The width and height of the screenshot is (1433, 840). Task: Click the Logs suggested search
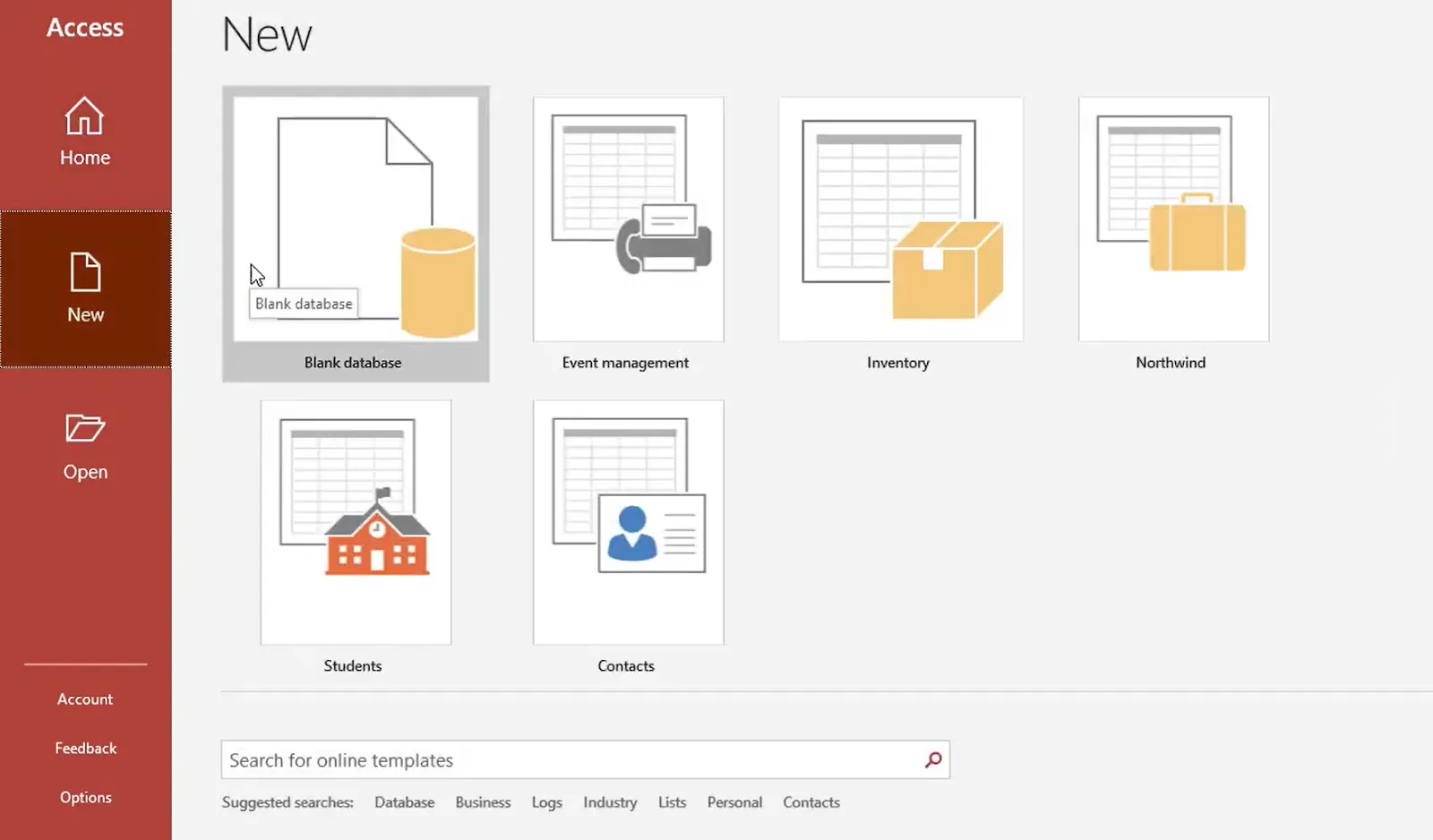(x=546, y=802)
